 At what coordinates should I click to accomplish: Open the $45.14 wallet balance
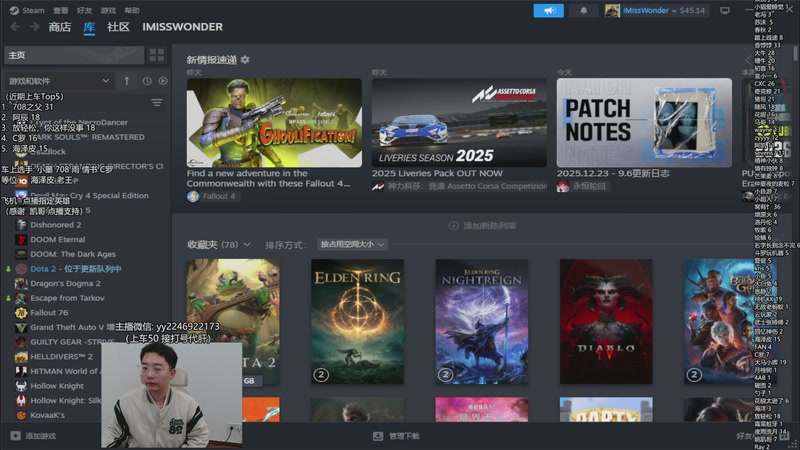tap(692, 10)
